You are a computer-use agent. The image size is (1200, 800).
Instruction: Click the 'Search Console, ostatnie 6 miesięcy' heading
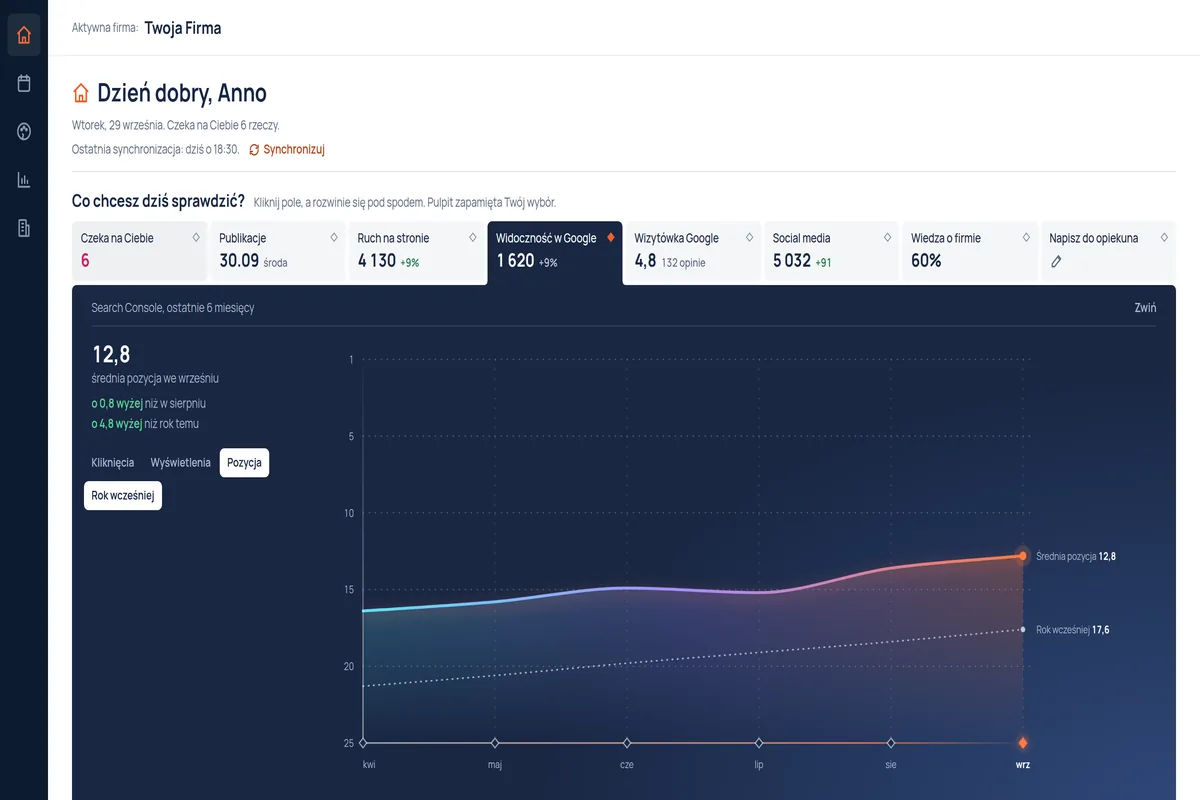pyautogui.click(x=173, y=308)
